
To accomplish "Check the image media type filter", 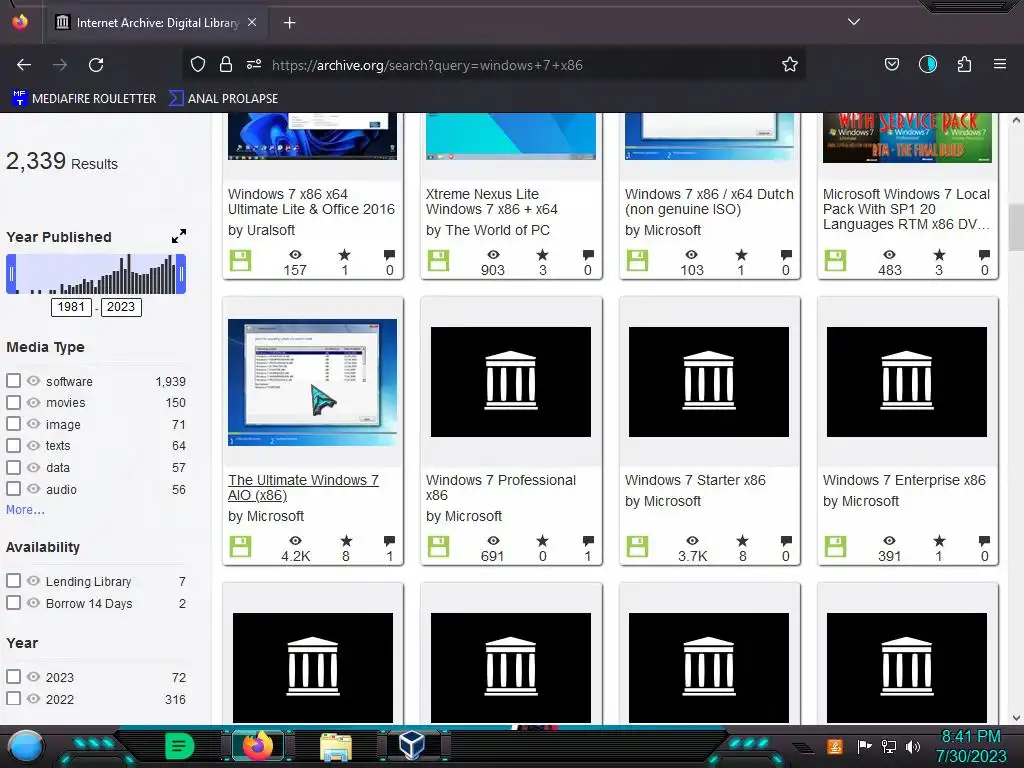I will tap(13, 424).
